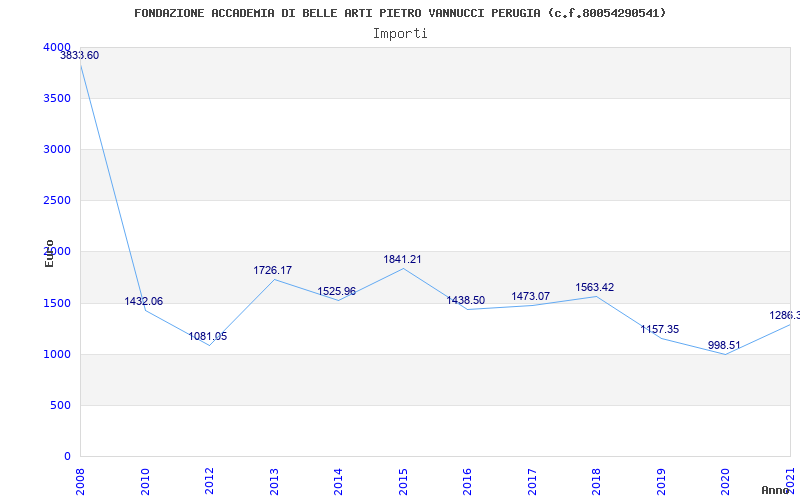This screenshot has height=500, width=800.
Task: Click the 2012 year axis label
Action: pos(209,481)
